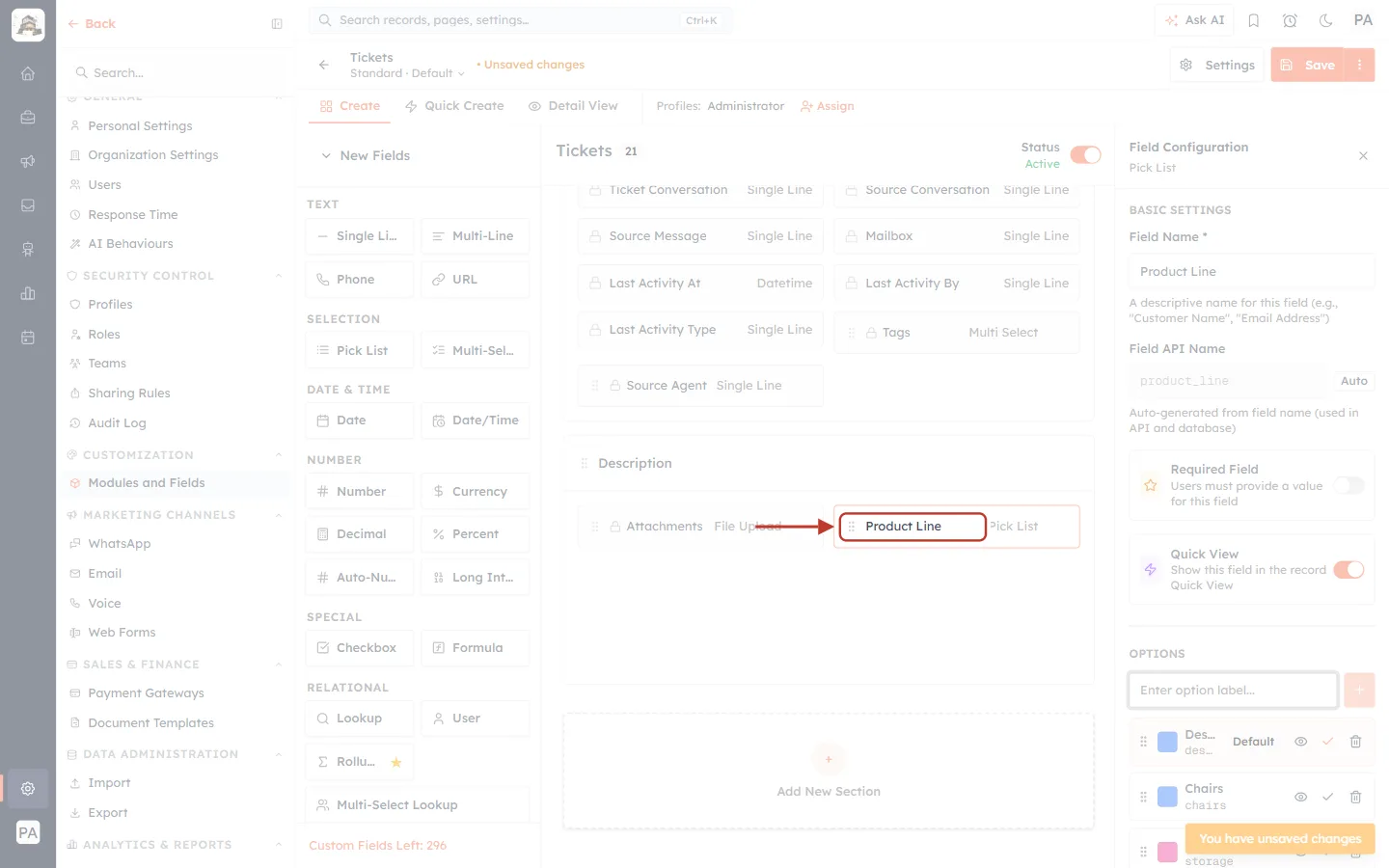Pick the blue color swatch for Chairs
The height and width of the screenshot is (868, 1389).
click(x=1167, y=797)
